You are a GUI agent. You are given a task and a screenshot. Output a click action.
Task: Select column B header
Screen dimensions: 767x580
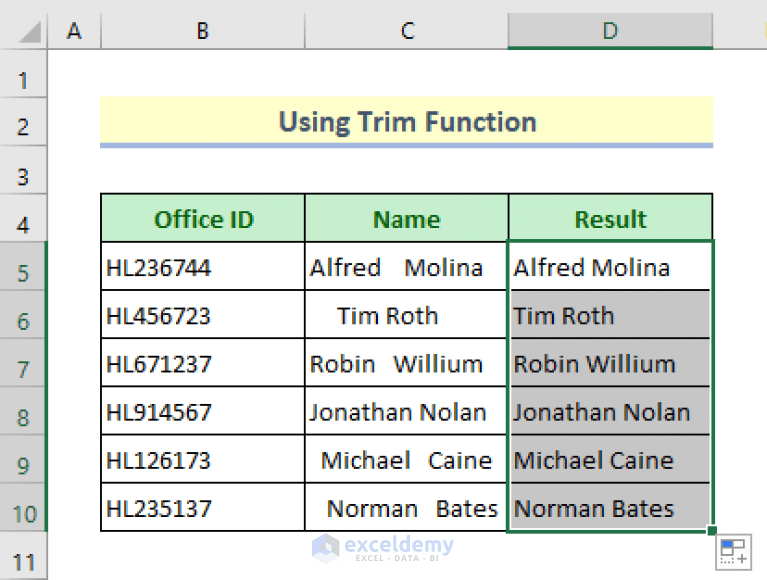(x=203, y=31)
